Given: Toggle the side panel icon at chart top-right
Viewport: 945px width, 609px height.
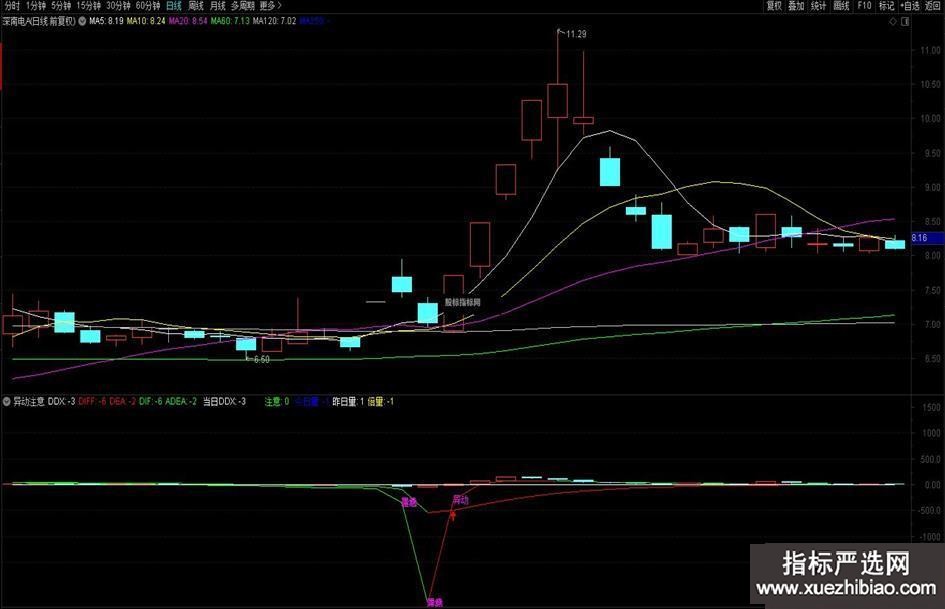Looking at the screenshot, I should click(x=905, y=21).
